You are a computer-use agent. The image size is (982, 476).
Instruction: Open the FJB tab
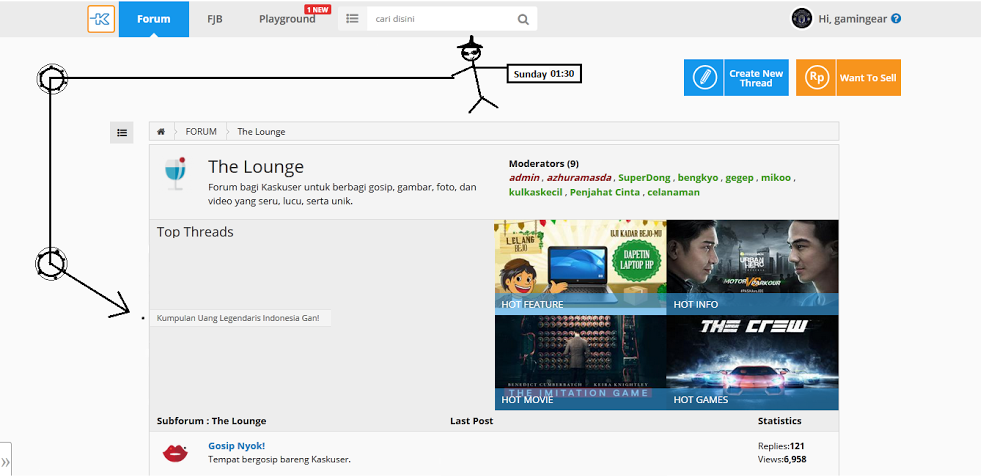pos(215,19)
